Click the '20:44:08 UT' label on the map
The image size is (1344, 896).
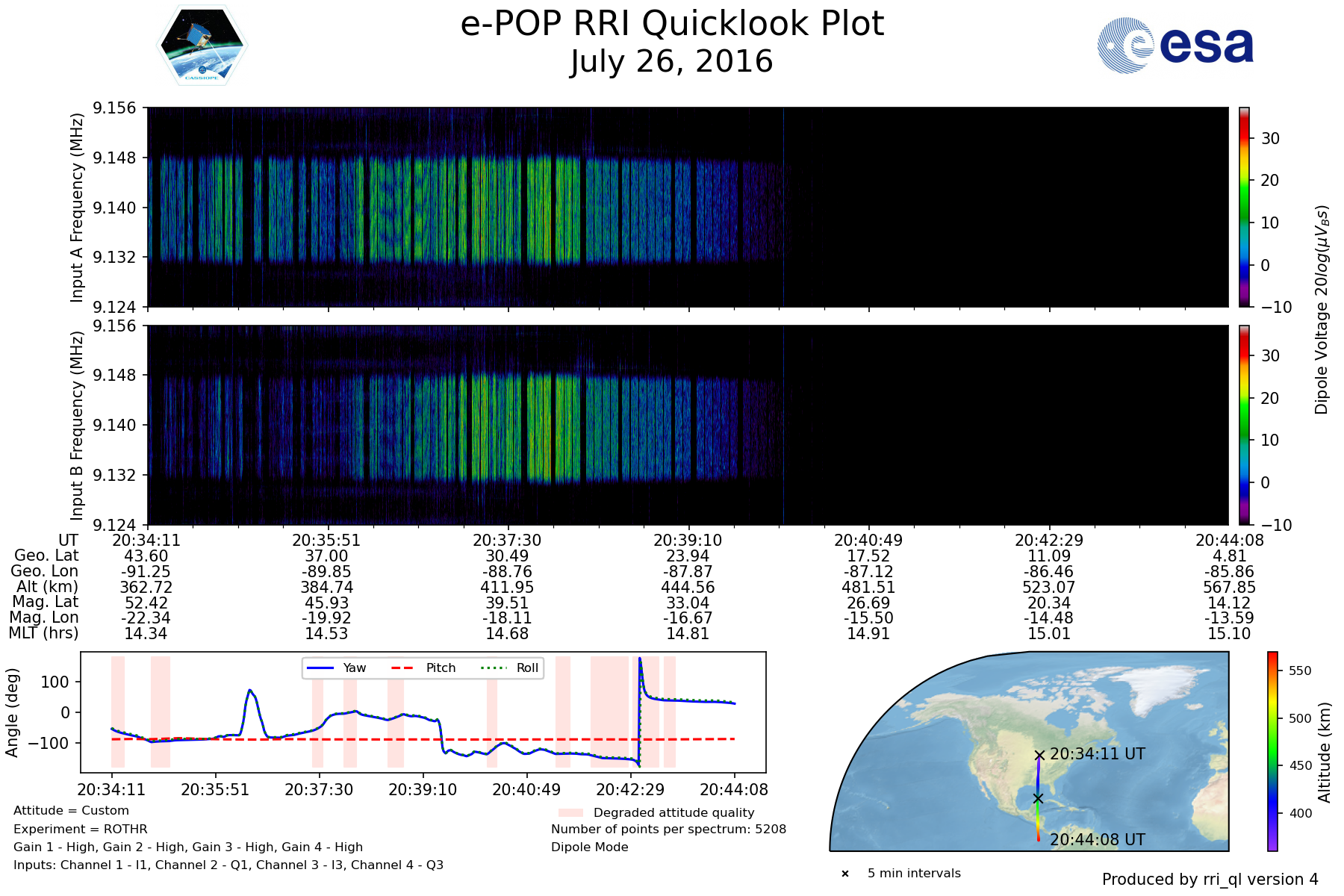pyautogui.click(x=1097, y=839)
